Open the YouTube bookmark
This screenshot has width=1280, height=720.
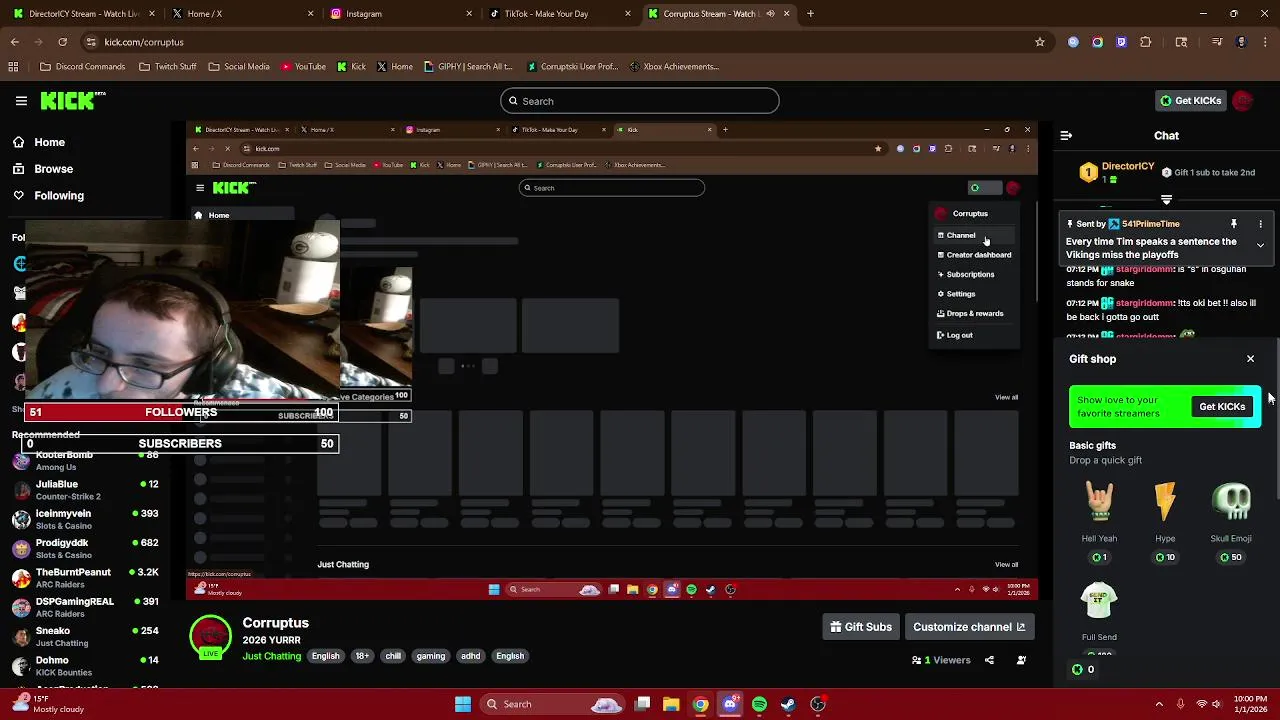click(x=303, y=67)
